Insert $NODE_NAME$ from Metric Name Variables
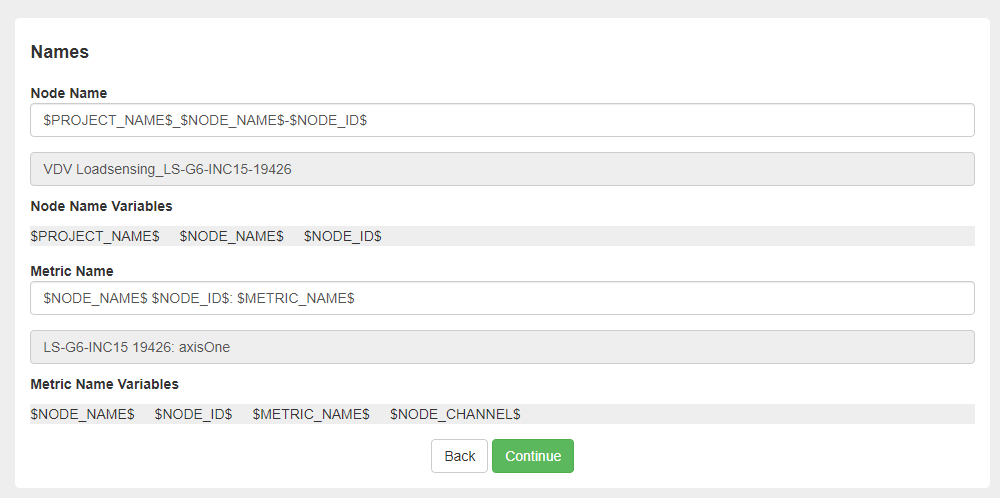Image resolution: width=1000 pixels, height=498 pixels. (x=82, y=414)
